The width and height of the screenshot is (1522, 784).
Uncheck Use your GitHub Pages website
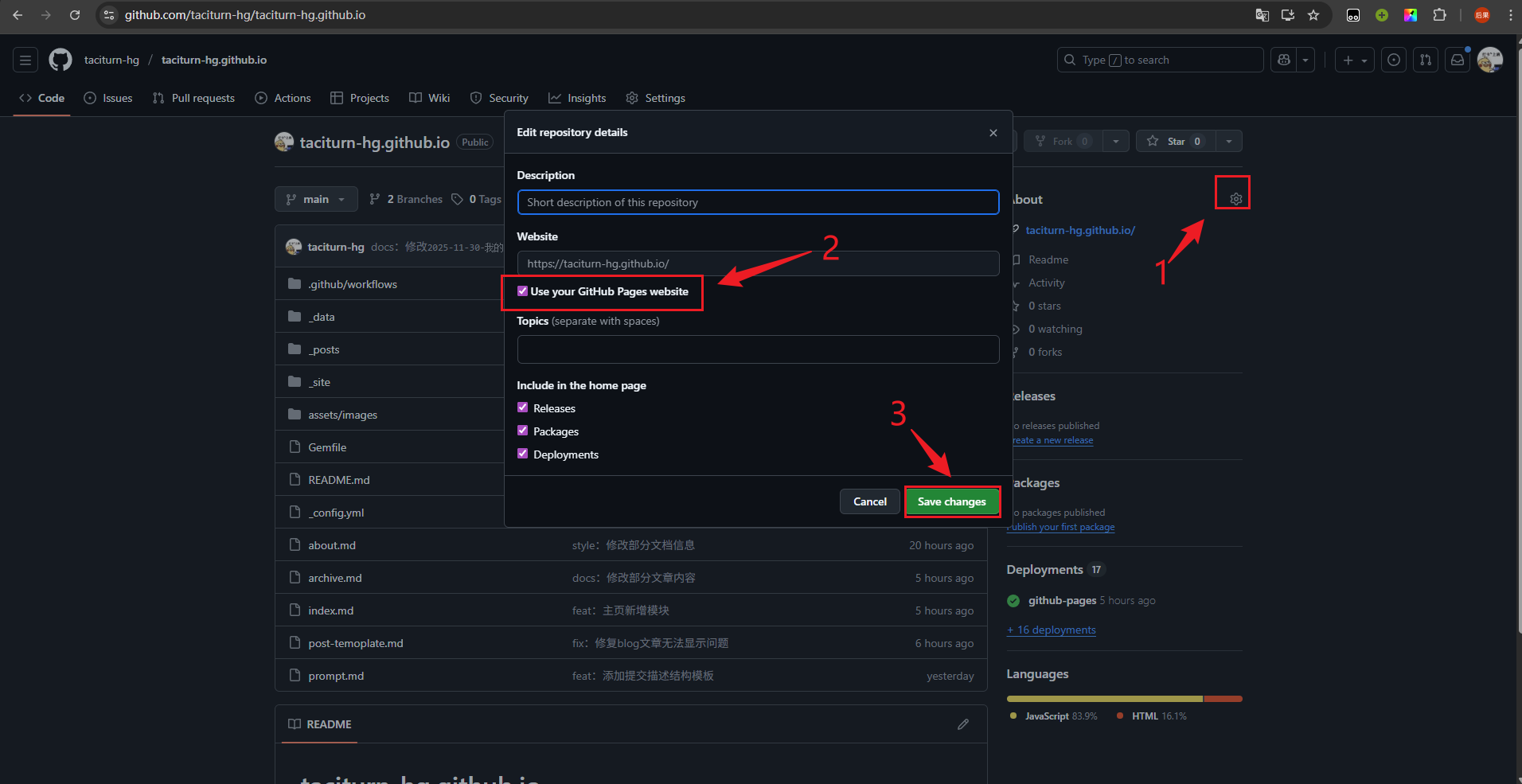[x=523, y=291]
